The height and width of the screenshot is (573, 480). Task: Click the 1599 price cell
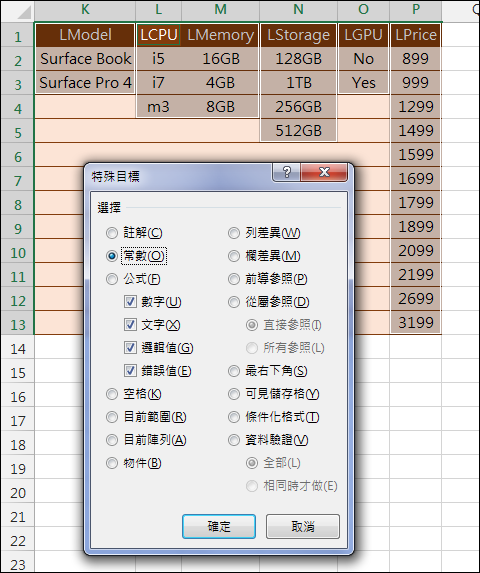coord(416,155)
